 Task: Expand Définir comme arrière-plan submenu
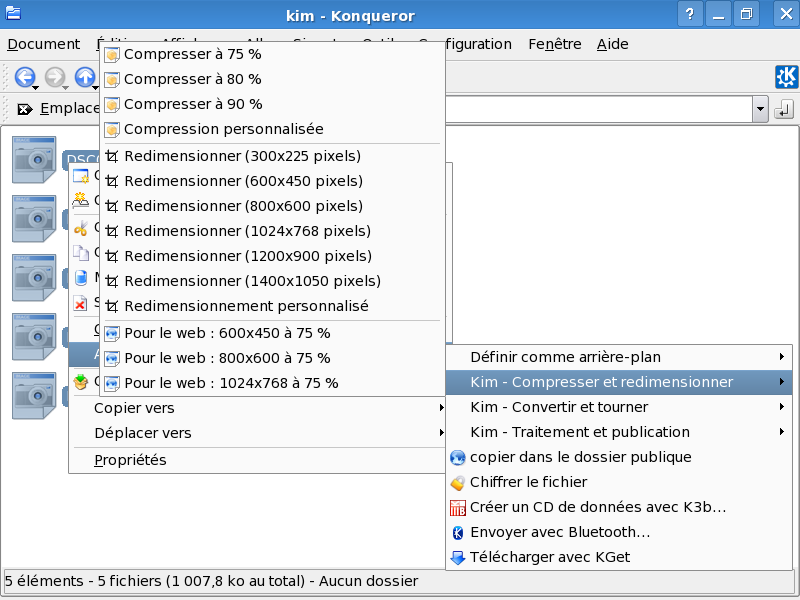click(x=619, y=357)
